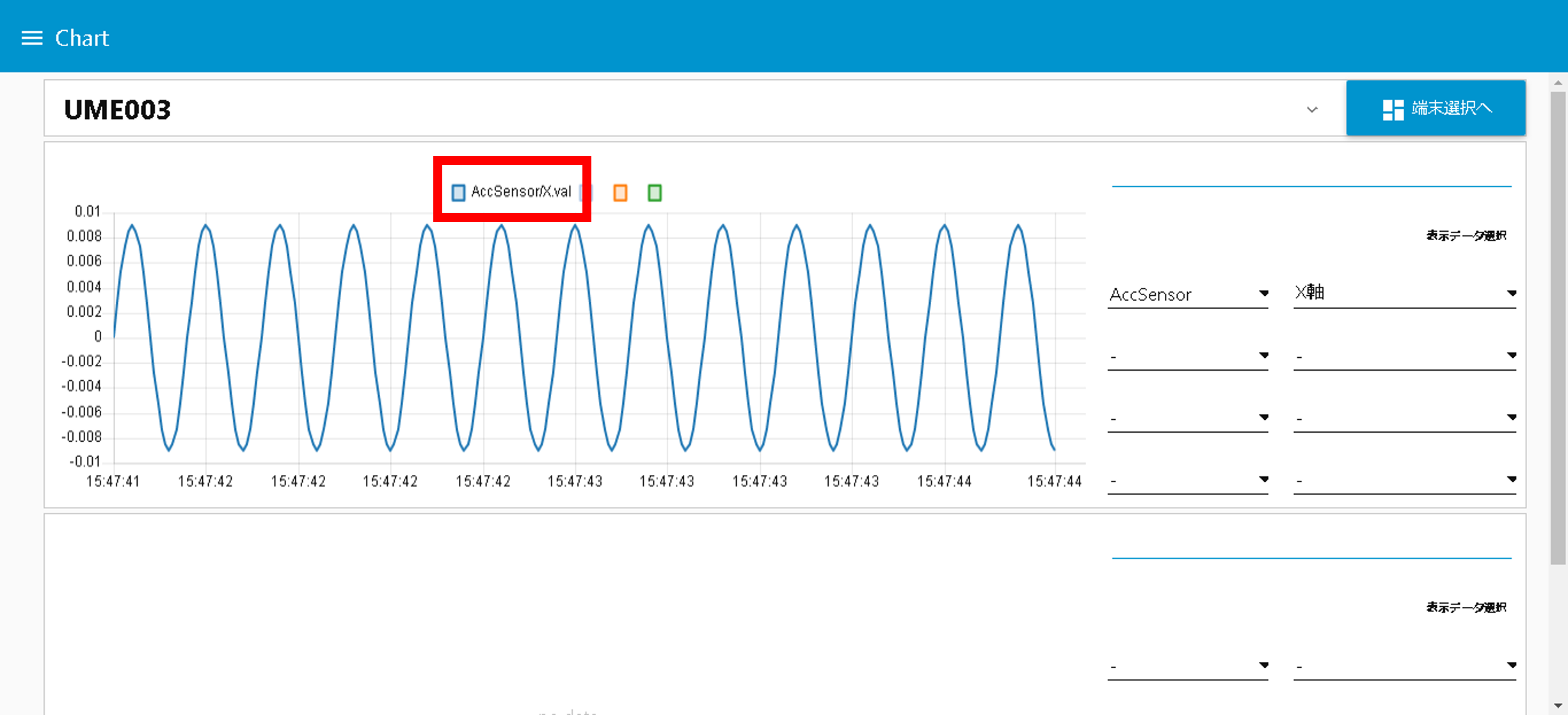
Task: Expand the UME003 device dropdown chevron
Action: pos(1312,109)
